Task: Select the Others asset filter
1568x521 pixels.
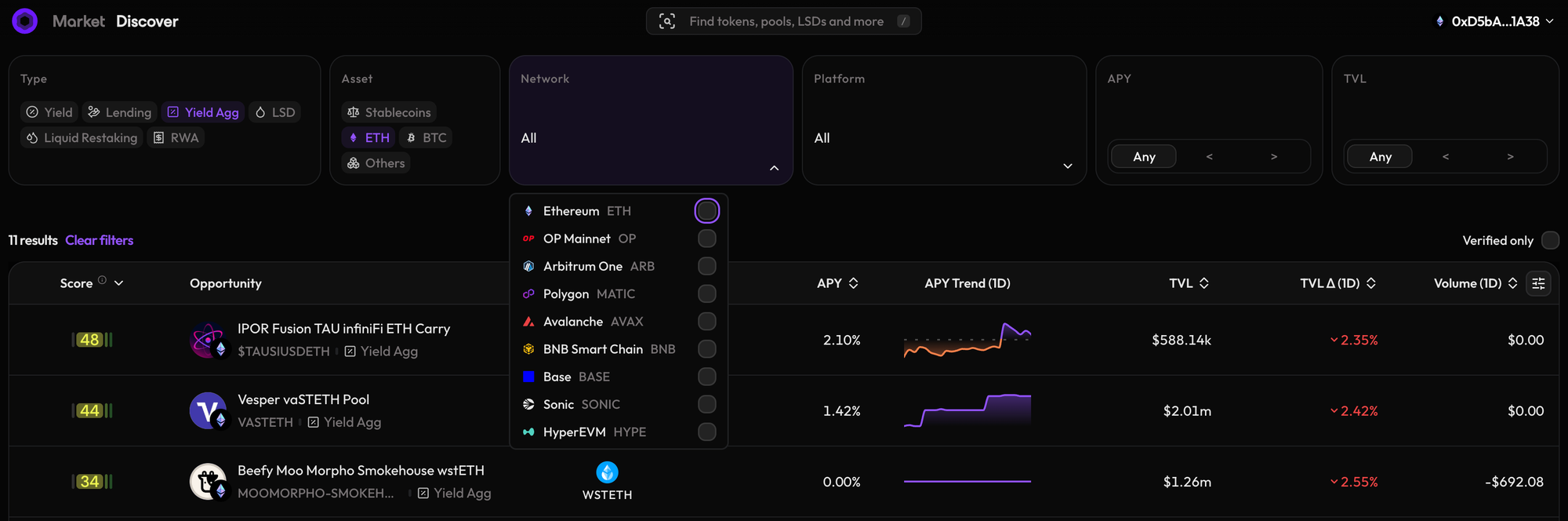Action: (376, 163)
